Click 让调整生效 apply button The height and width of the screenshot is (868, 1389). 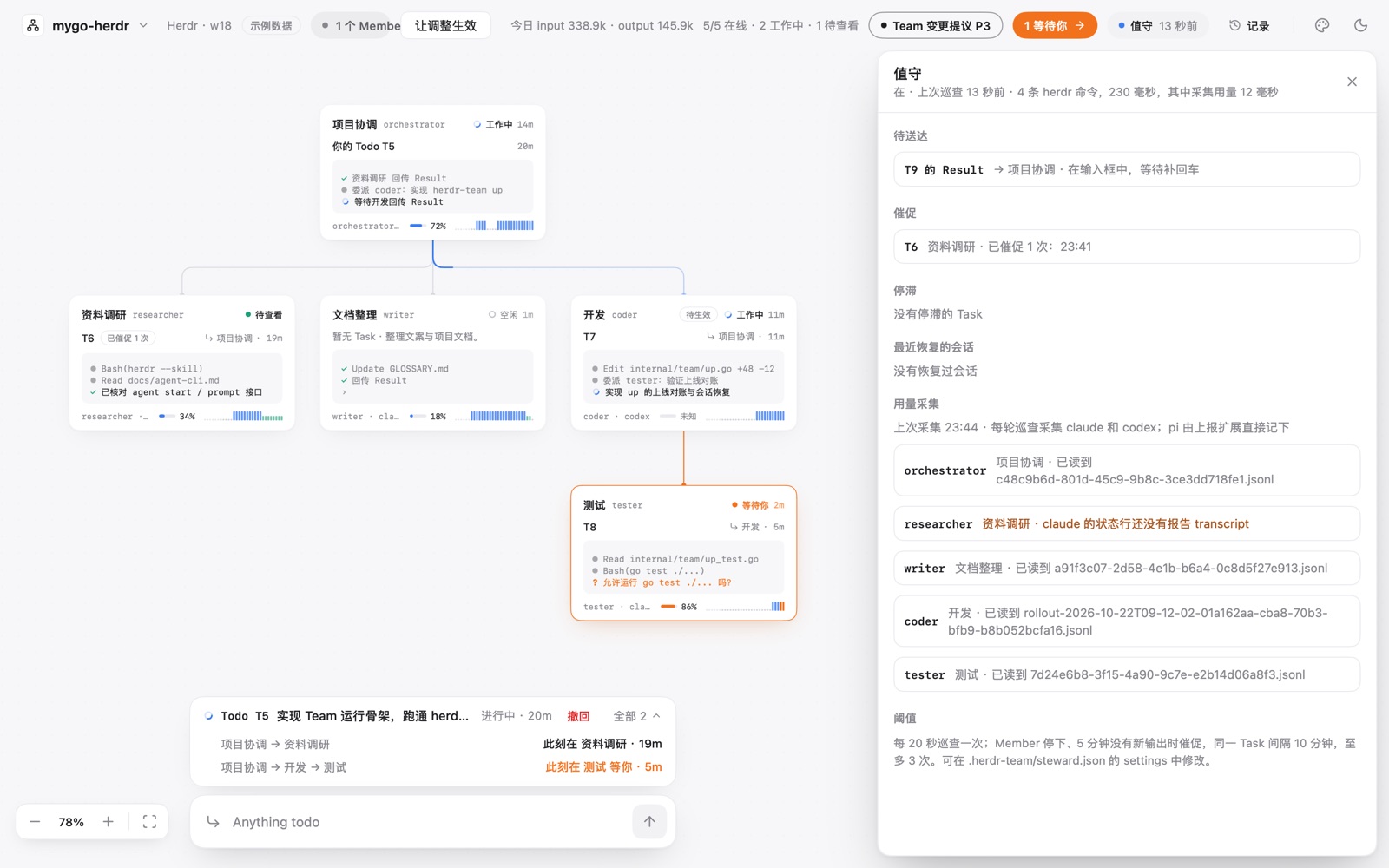coord(445,26)
